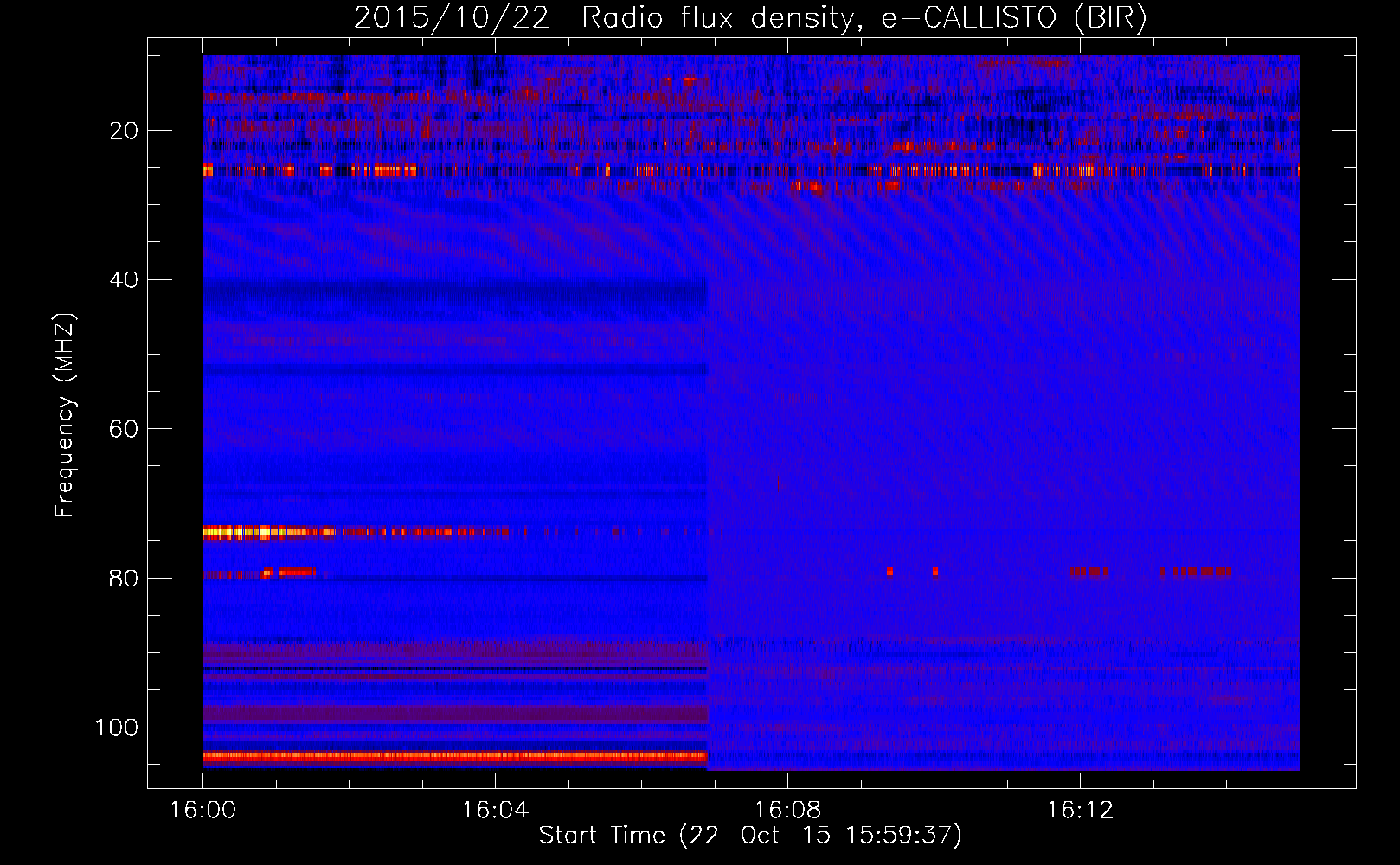This screenshot has height=865, width=1400.
Task: Click the "Start Time (22-Oct-15 15:59:37)" label
Action: (x=750, y=836)
